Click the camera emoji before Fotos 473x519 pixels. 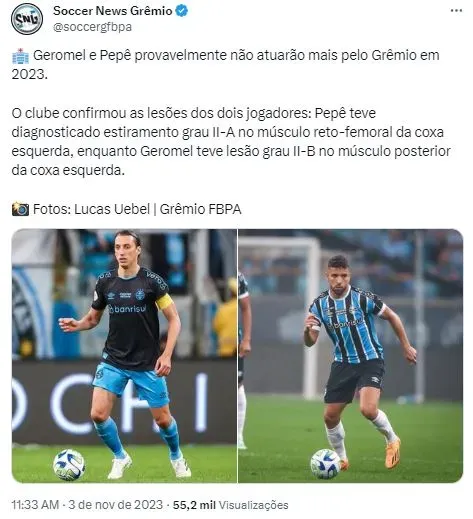(x=20, y=209)
